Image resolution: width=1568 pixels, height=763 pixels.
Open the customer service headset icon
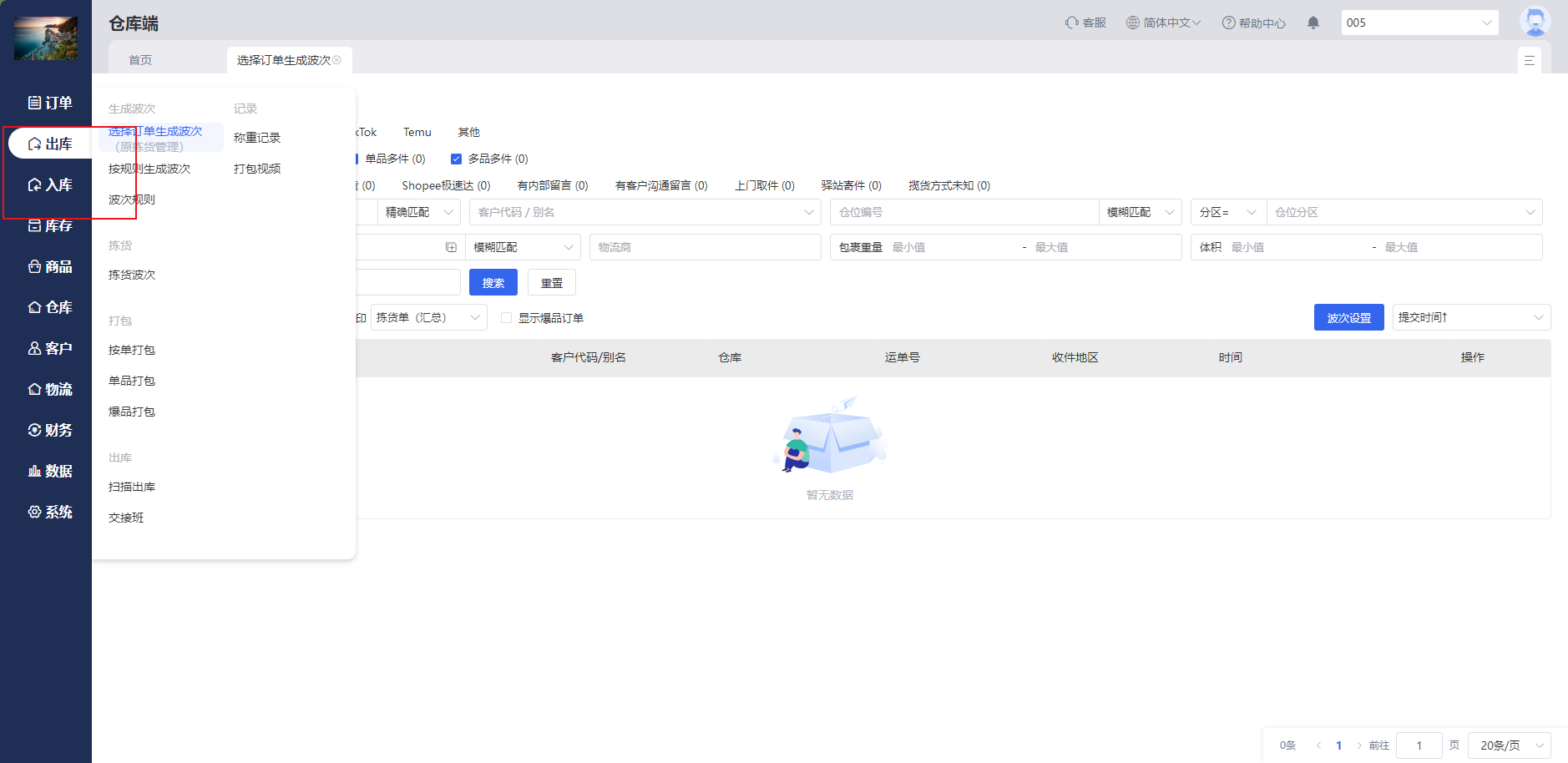(1071, 23)
